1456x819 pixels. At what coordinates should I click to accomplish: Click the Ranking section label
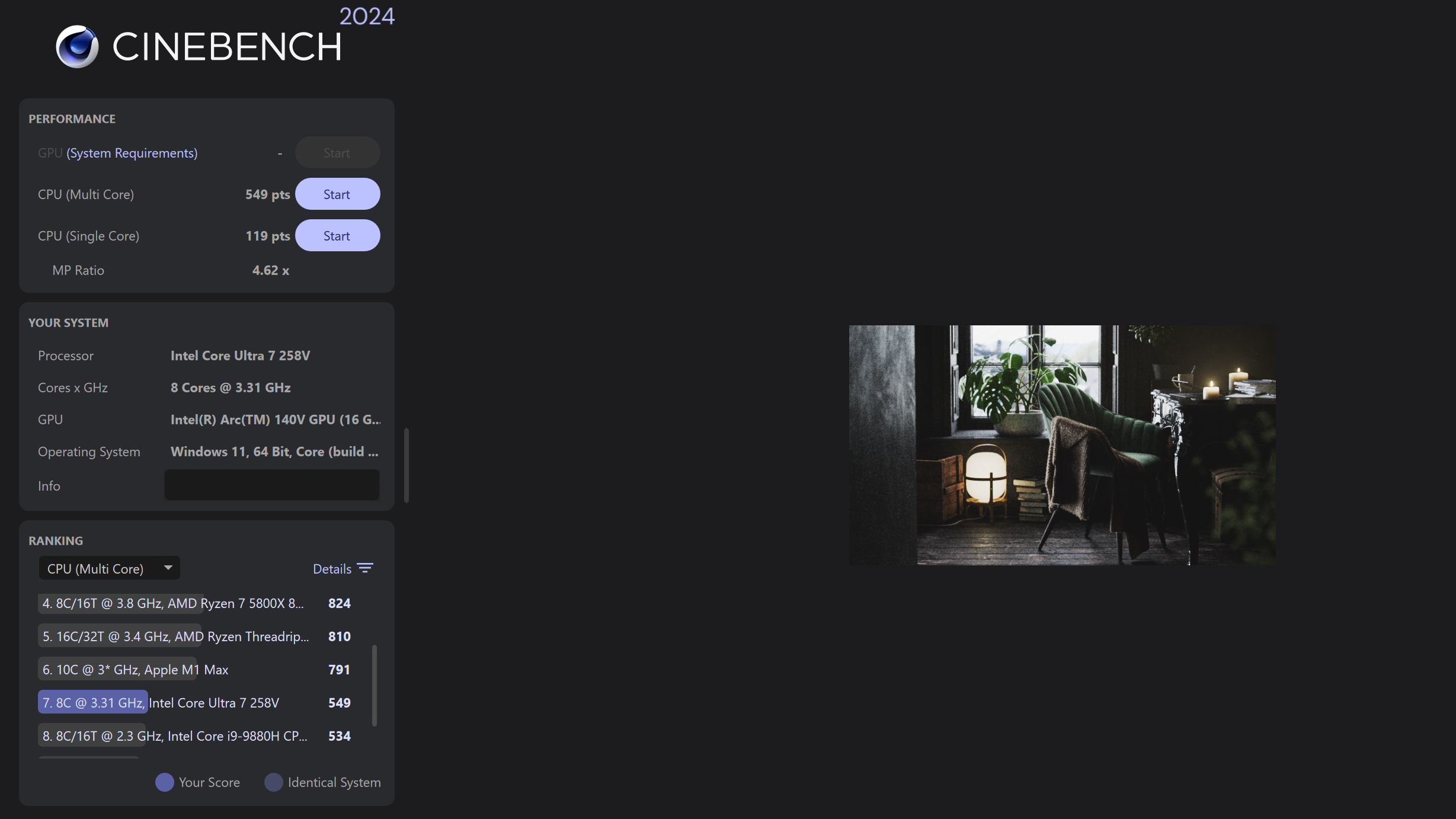pos(55,540)
